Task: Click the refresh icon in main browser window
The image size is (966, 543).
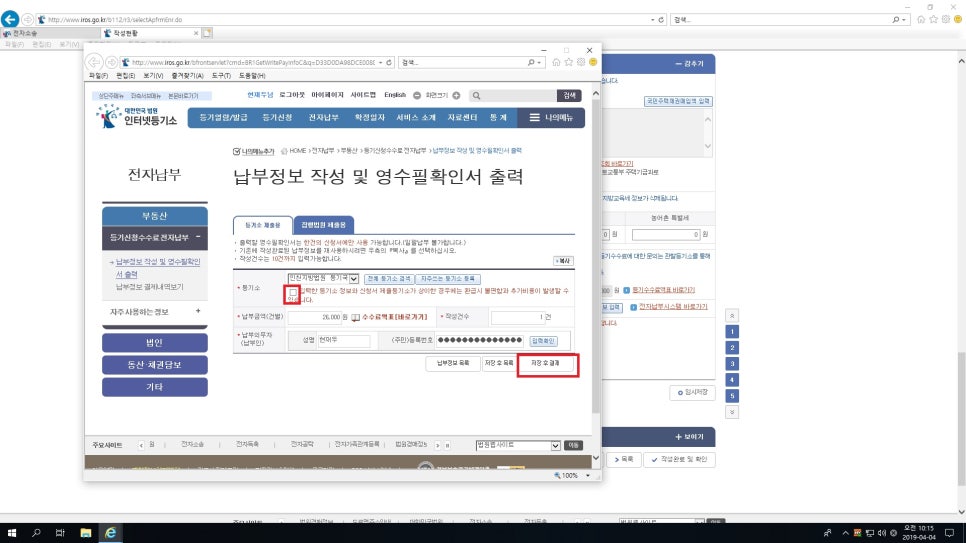Action: point(661,20)
